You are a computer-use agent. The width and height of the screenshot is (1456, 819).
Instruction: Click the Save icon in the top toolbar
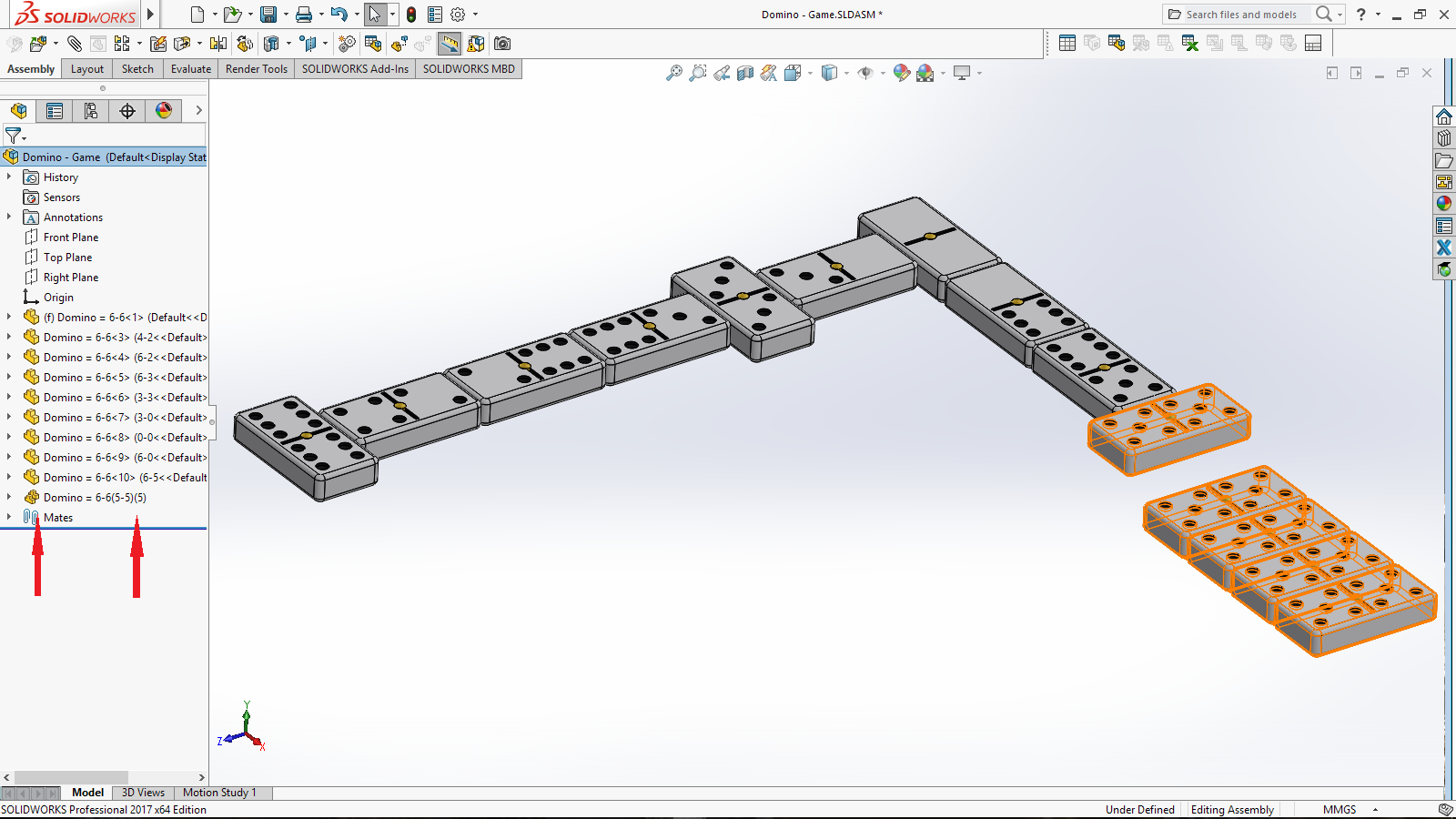pos(268,15)
